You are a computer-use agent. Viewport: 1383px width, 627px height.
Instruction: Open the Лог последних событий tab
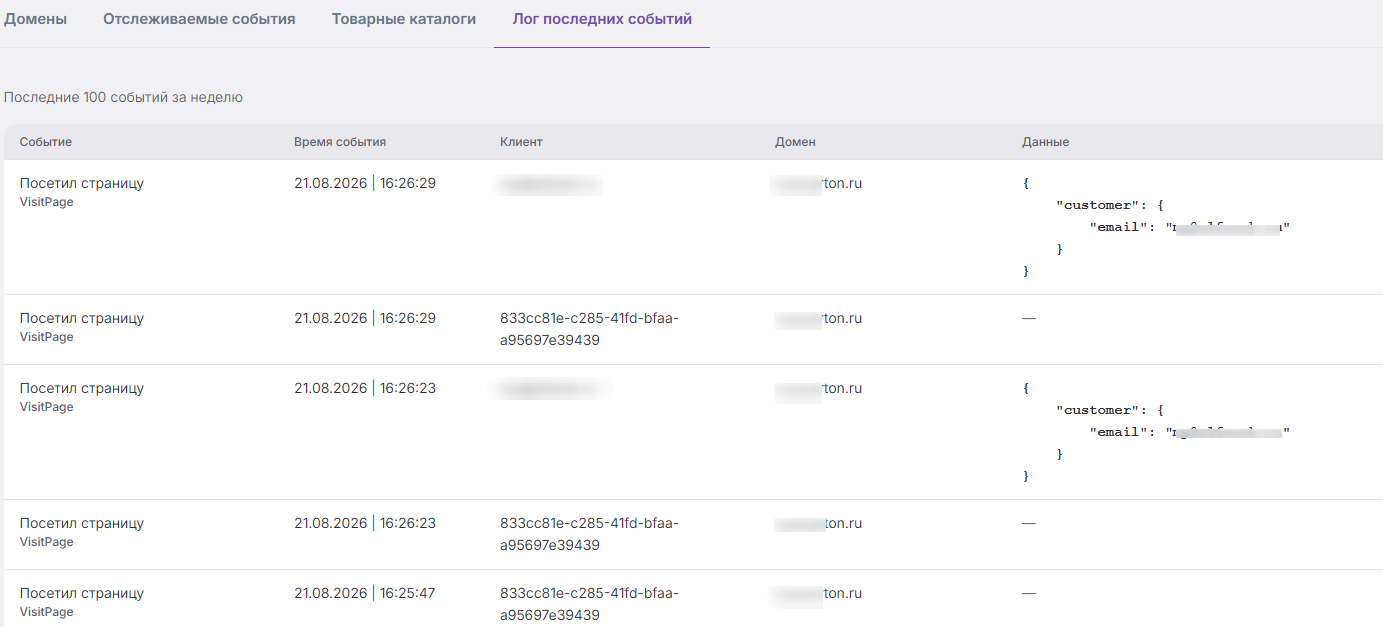602,19
